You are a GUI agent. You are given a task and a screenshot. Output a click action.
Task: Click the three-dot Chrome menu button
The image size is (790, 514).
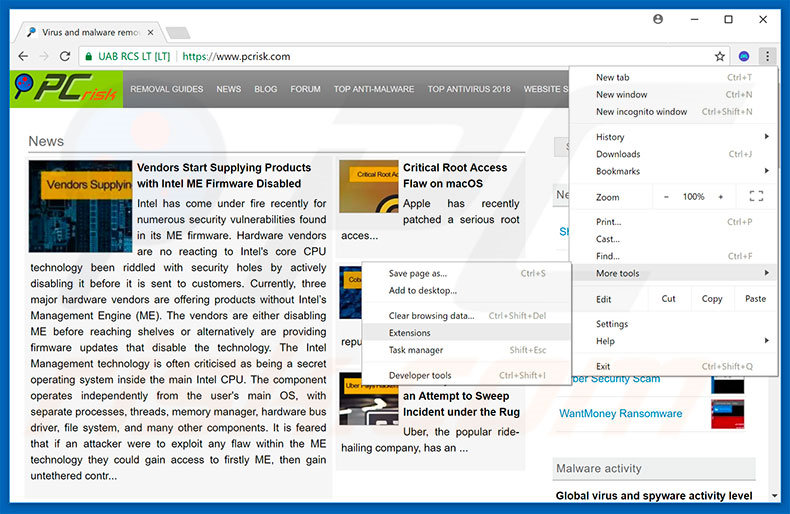767,56
